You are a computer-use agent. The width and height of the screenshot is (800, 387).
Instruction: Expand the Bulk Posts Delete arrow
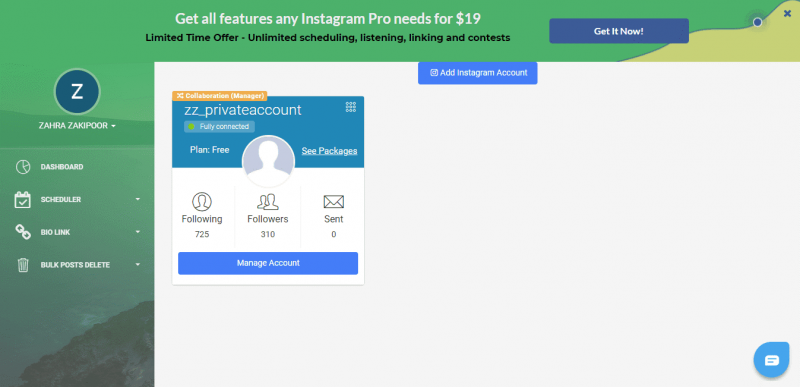pyautogui.click(x=138, y=265)
